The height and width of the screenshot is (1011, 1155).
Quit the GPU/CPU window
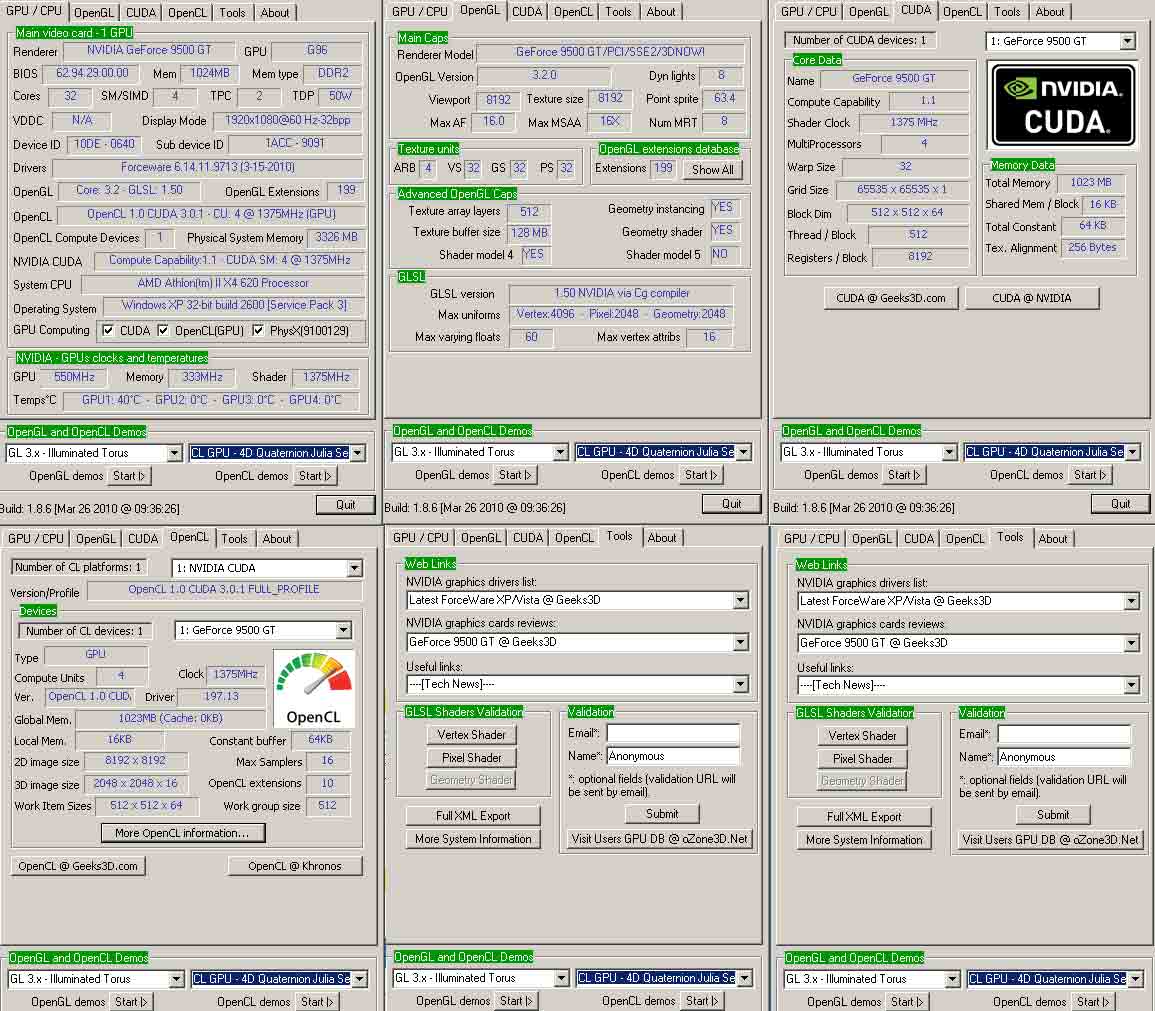[x=345, y=505]
